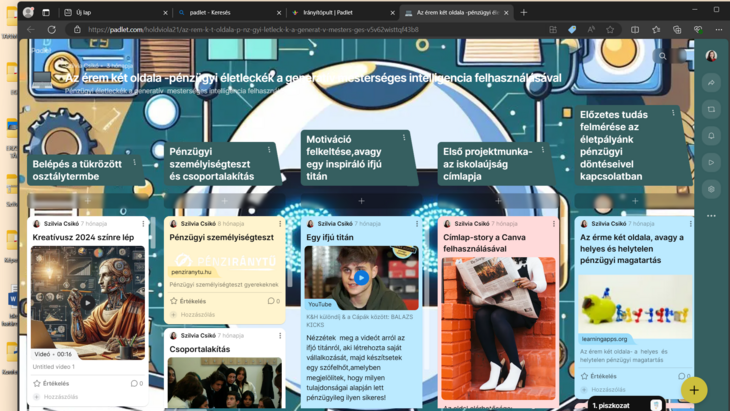Open comments on Pénzügyi személyiségteszt post
The image size is (730, 411).
point(274,301)
